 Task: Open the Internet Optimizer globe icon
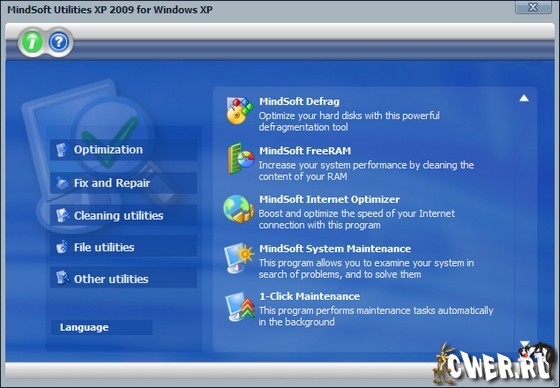238,209
